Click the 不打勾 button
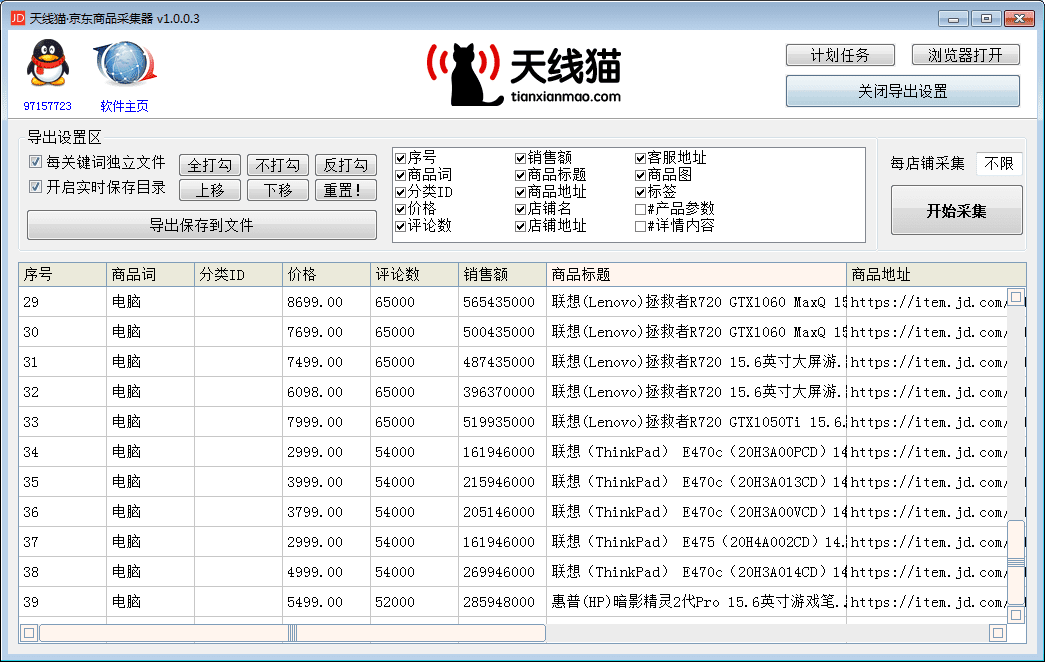1045x662 pixels. coord(278,165)
